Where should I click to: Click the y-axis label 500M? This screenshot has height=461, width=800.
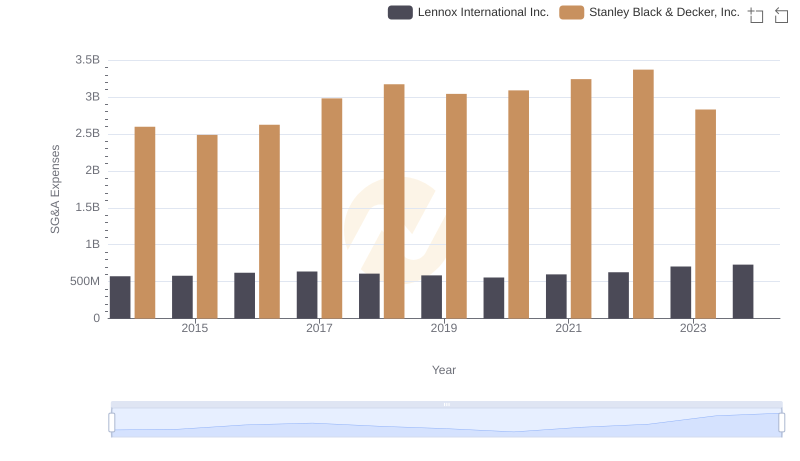[85, 281]
